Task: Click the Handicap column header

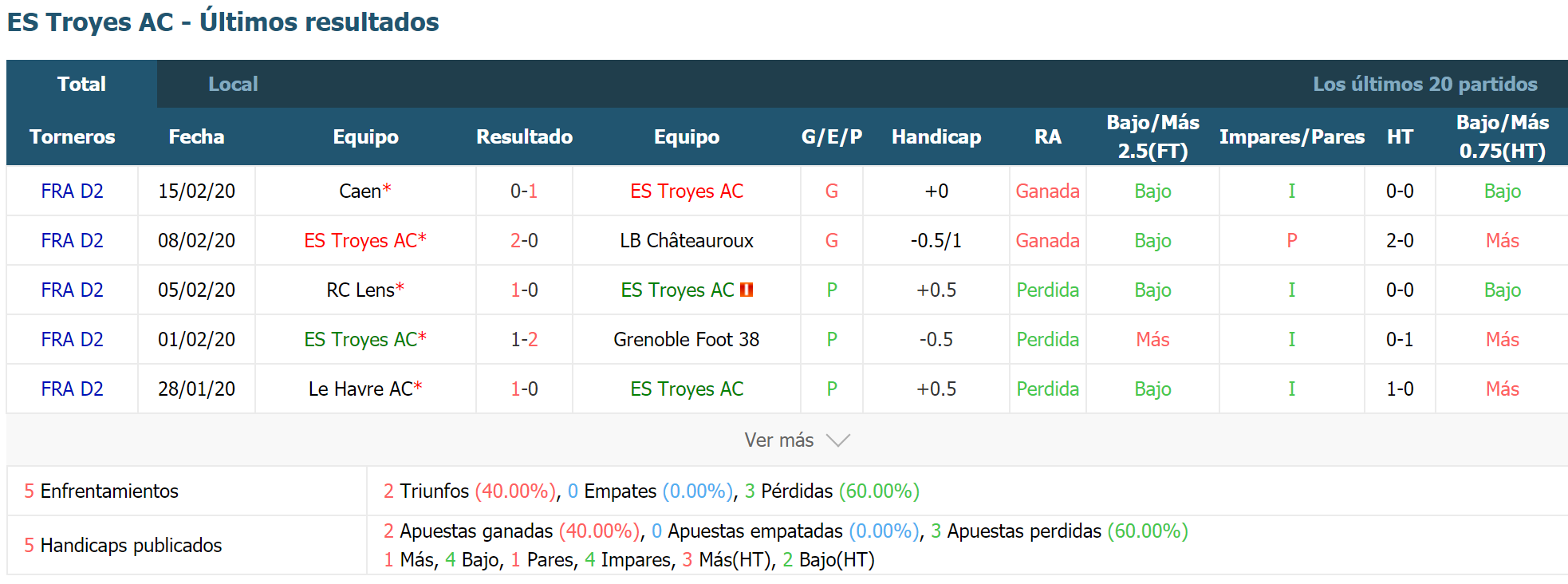Action: (x=936, y=136)
